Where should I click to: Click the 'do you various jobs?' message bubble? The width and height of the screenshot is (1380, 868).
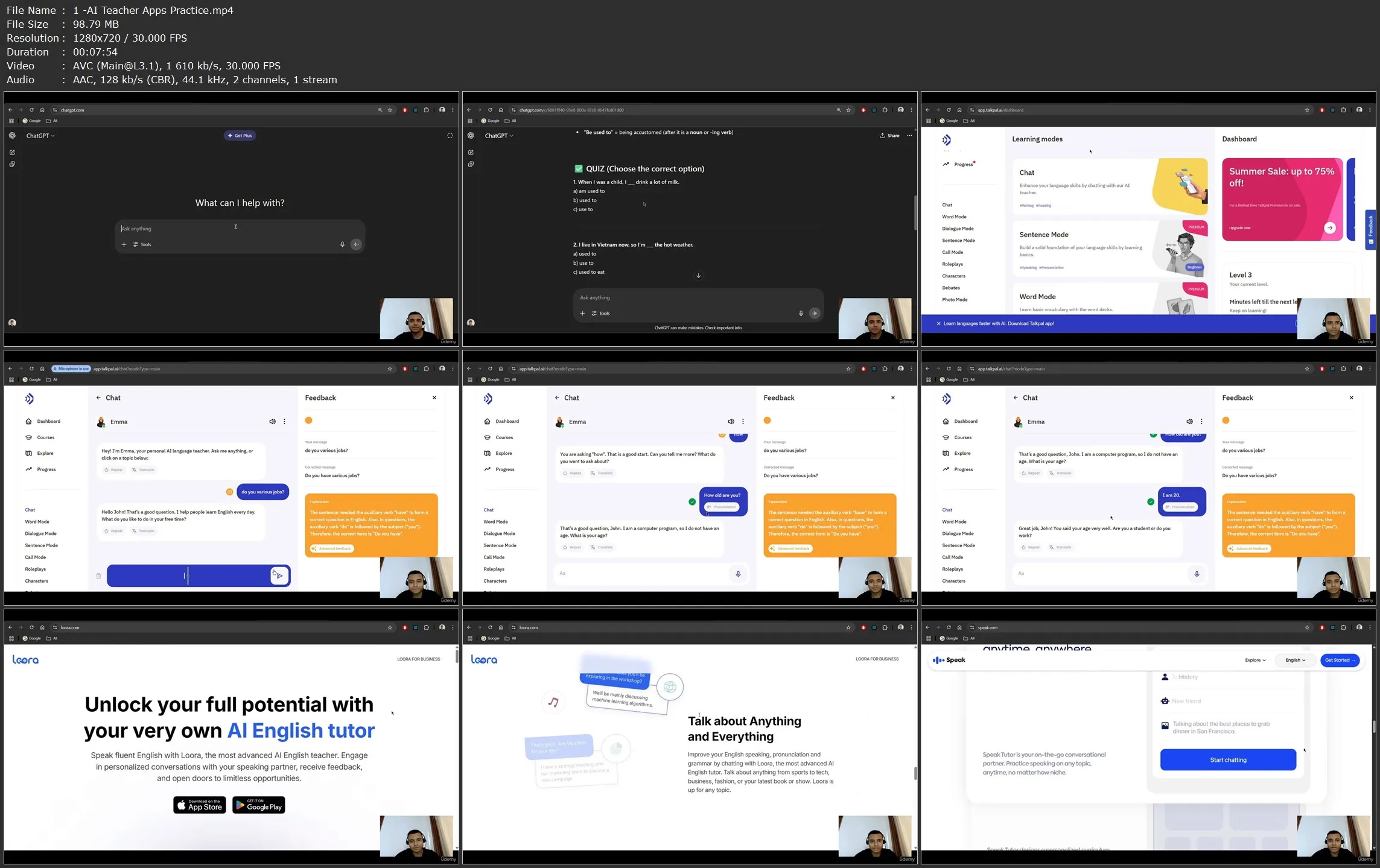coord(262,492)
